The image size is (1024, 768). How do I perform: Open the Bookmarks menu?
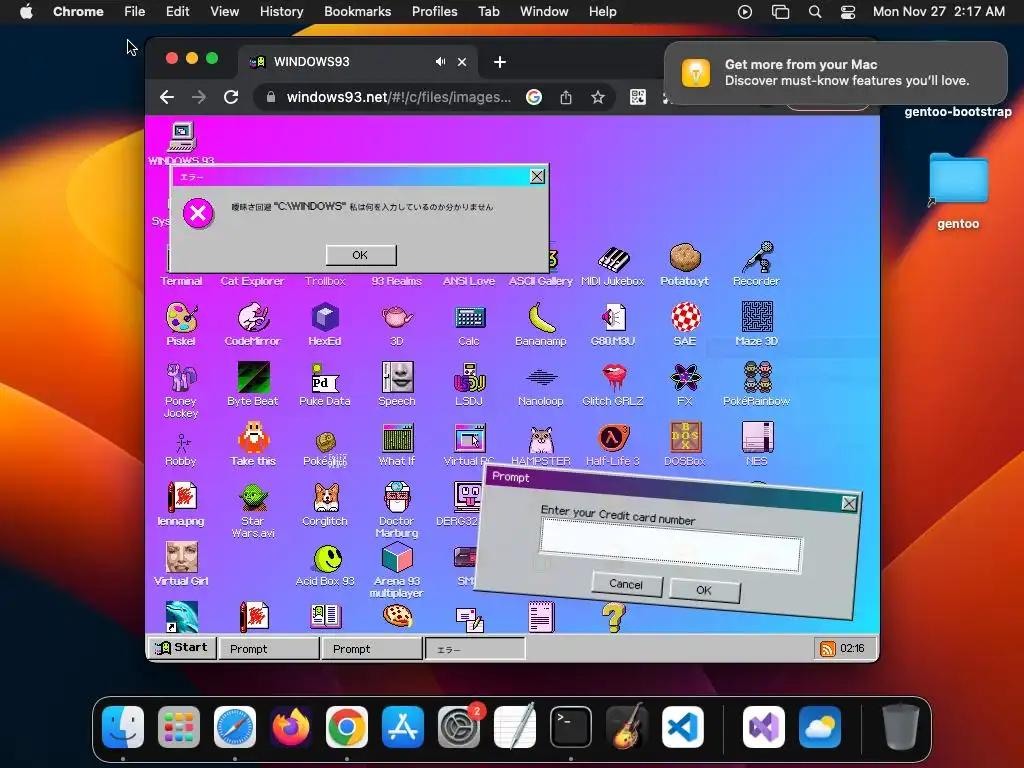coord(357,11)
